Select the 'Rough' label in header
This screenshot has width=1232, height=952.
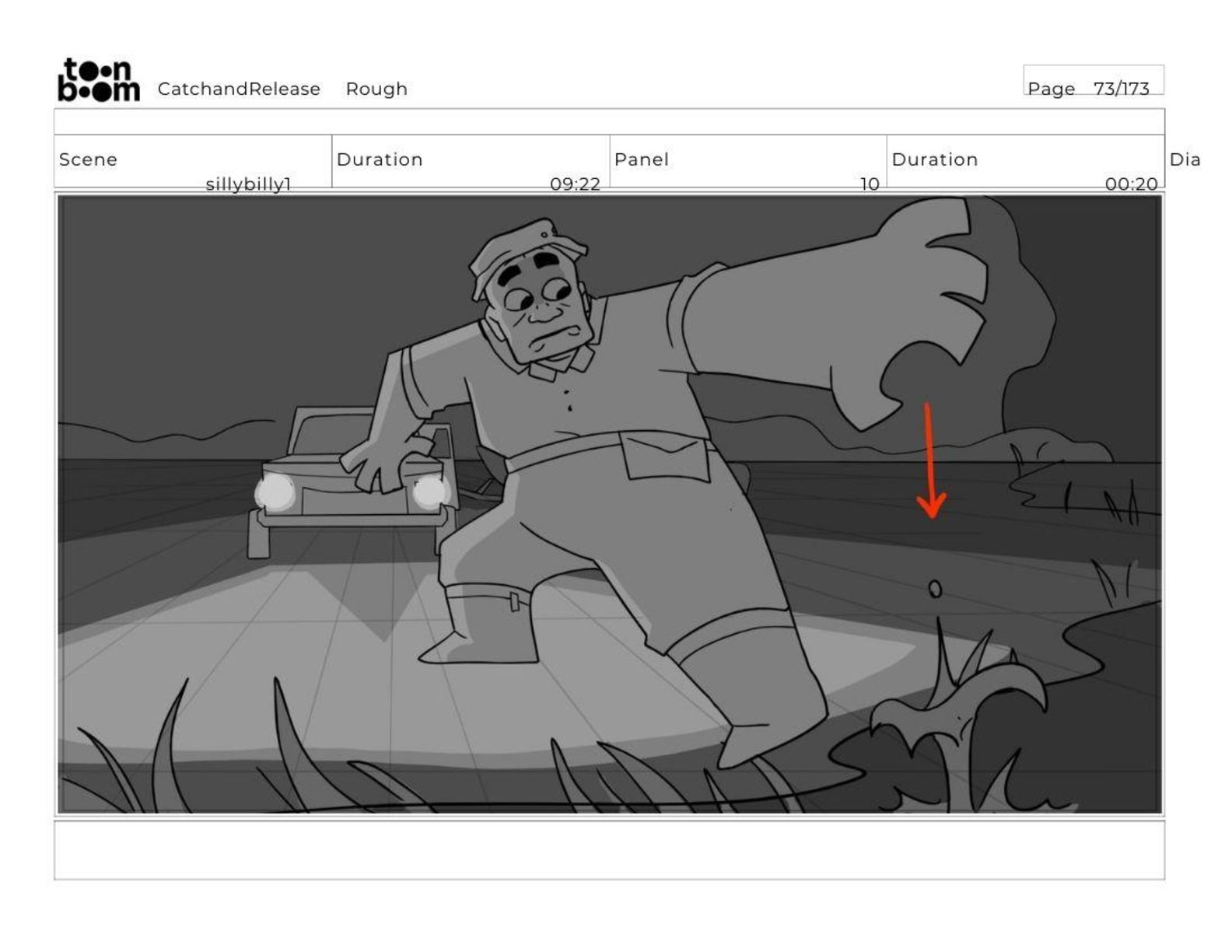(x=376, y=89)
